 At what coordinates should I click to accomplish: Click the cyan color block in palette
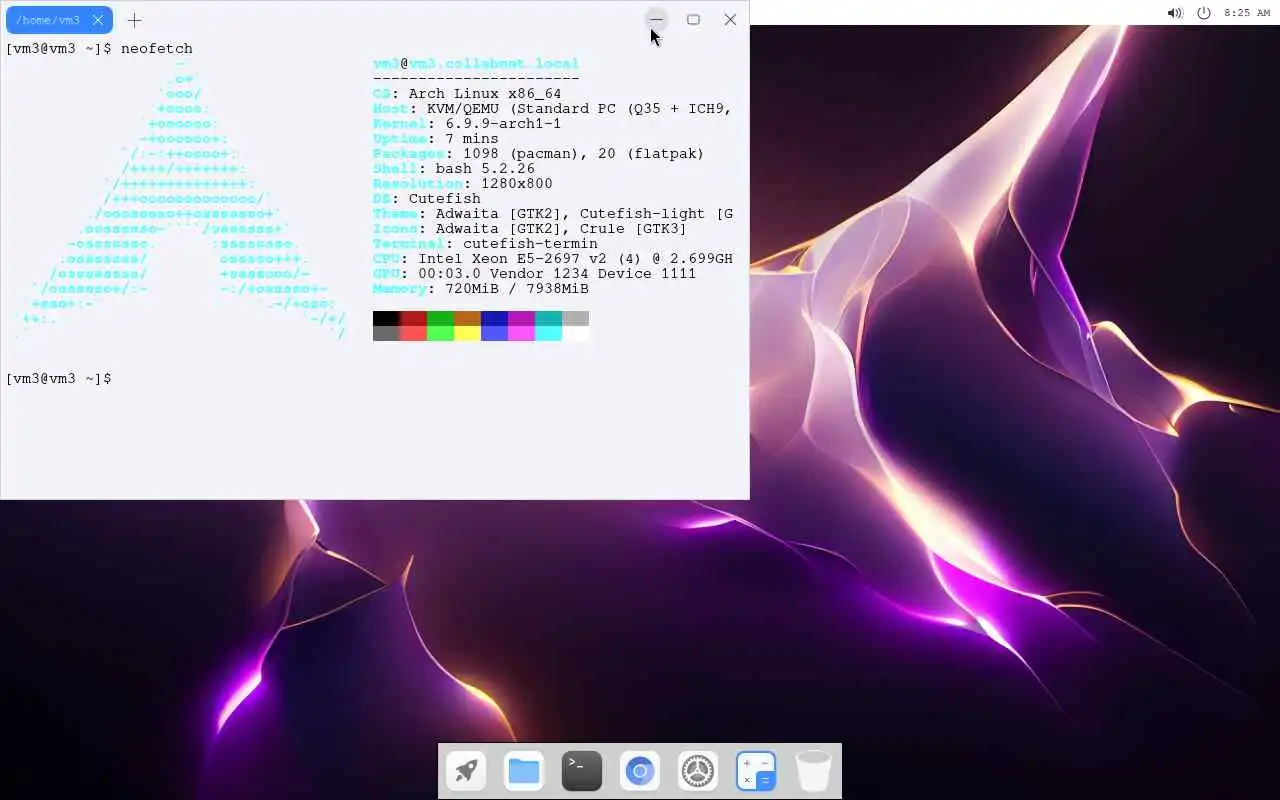tap(548, 319)
